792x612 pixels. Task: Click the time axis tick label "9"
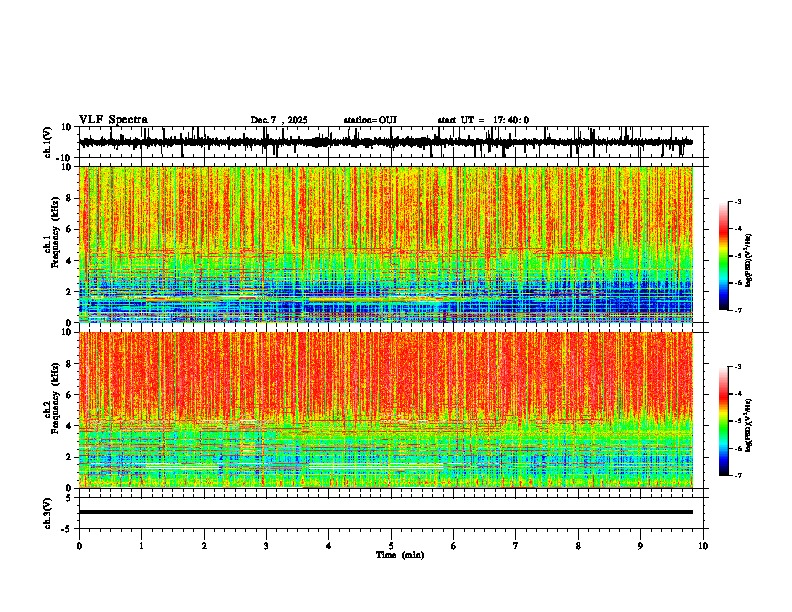pos(640,546)
